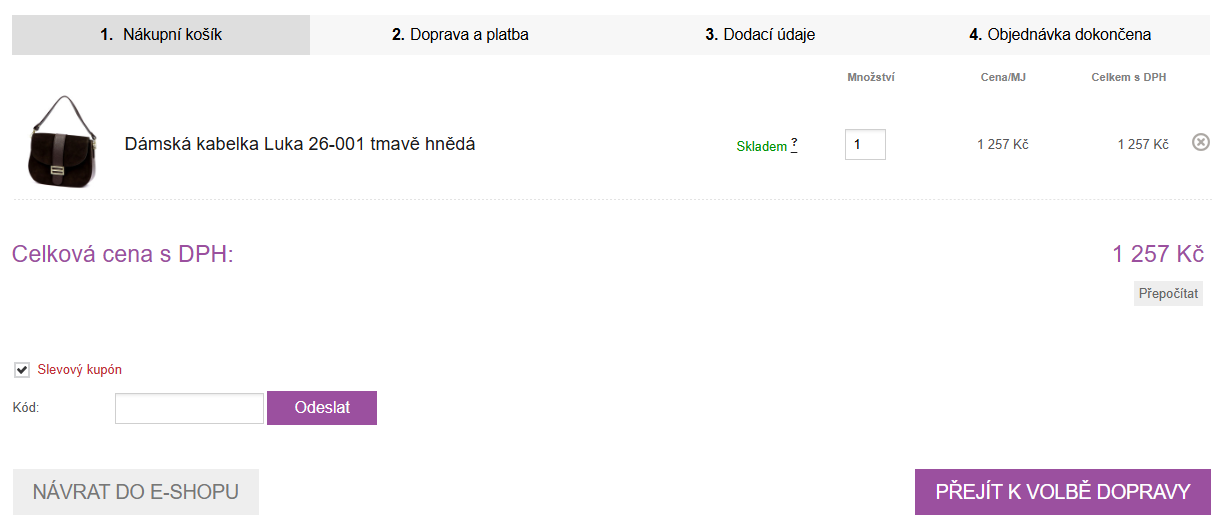Click the green Skladem availability text

click(762, 146)
